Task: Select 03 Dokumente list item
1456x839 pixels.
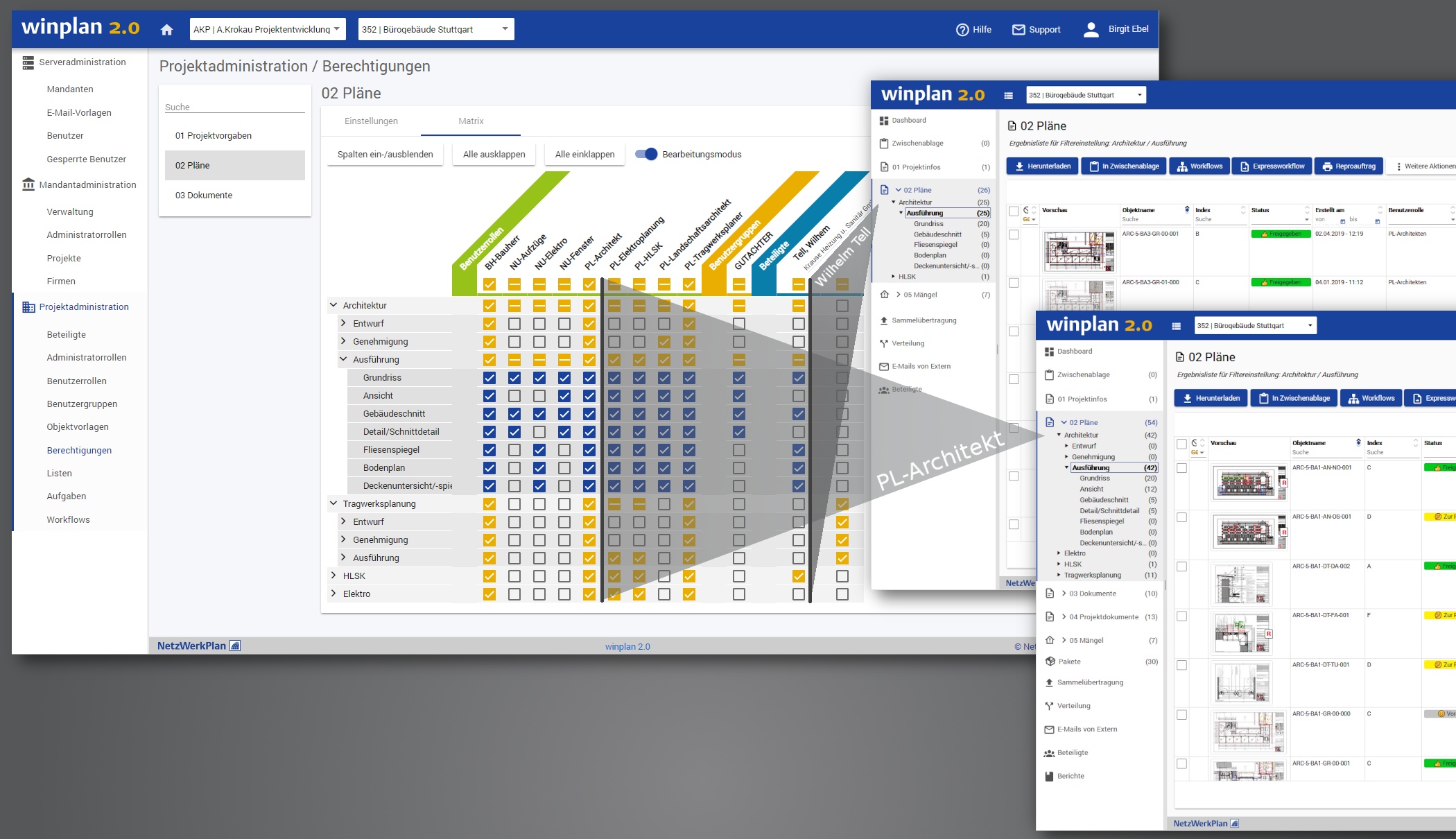Action: 235,195
